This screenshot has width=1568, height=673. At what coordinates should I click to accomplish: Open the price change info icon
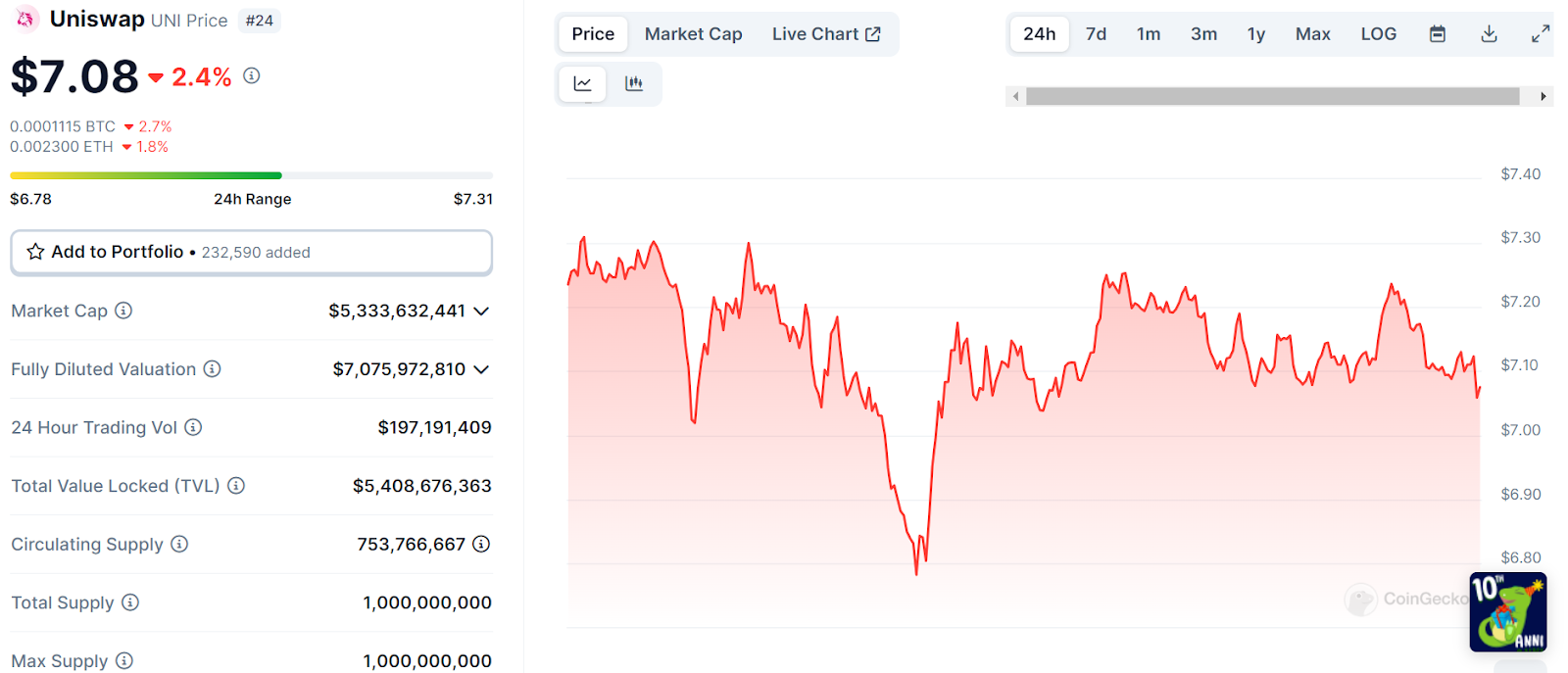[x=252, y=75]
